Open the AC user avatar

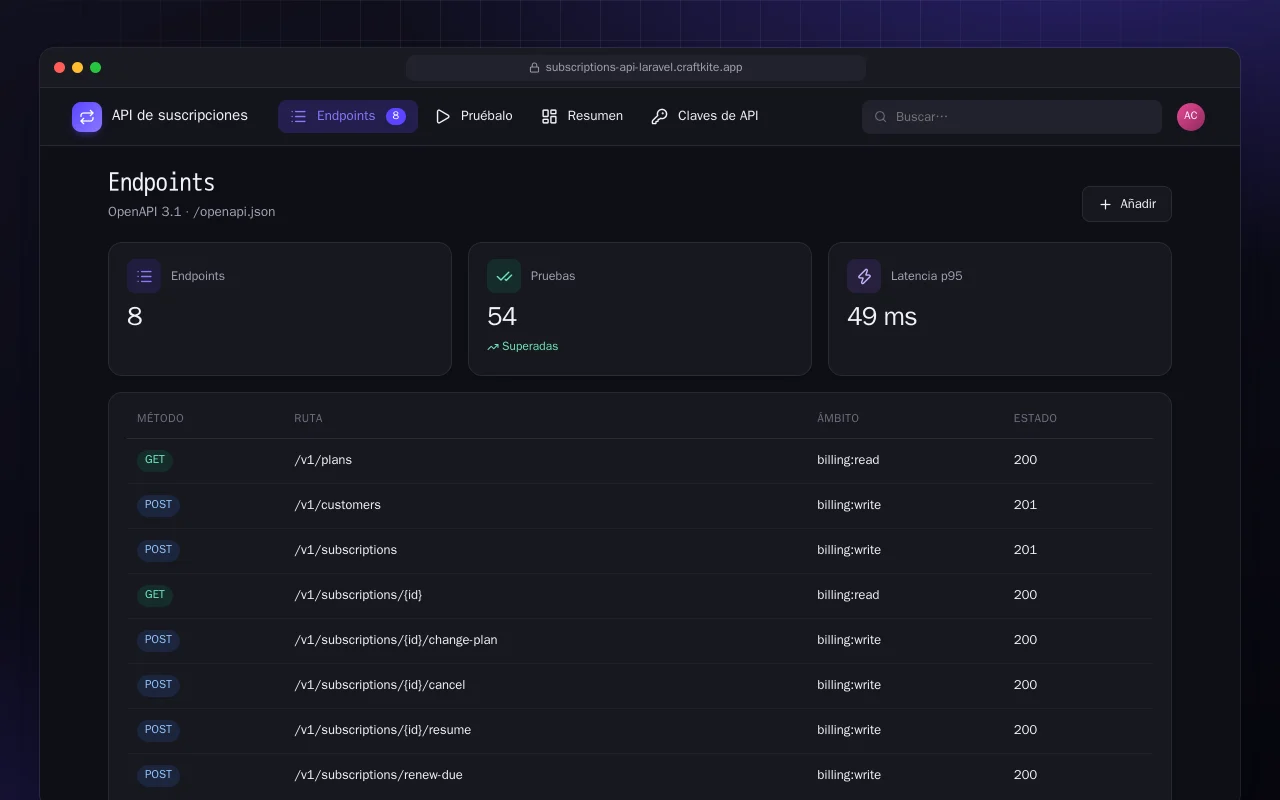click(1191, 117)
